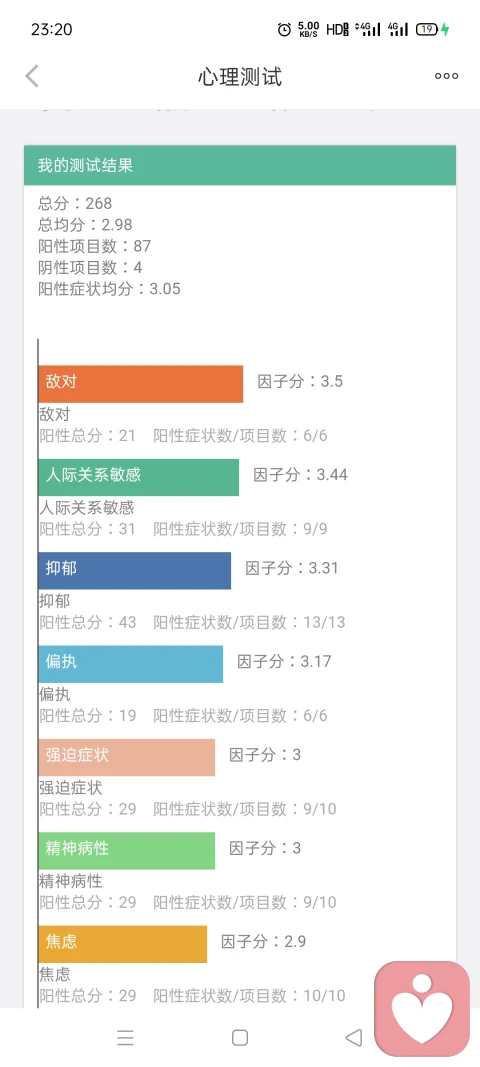The width and height of the screenshot is (480, 1067).
Task: Tap the 阳性症状均分：3.05 line
Action: click(109, 289)
